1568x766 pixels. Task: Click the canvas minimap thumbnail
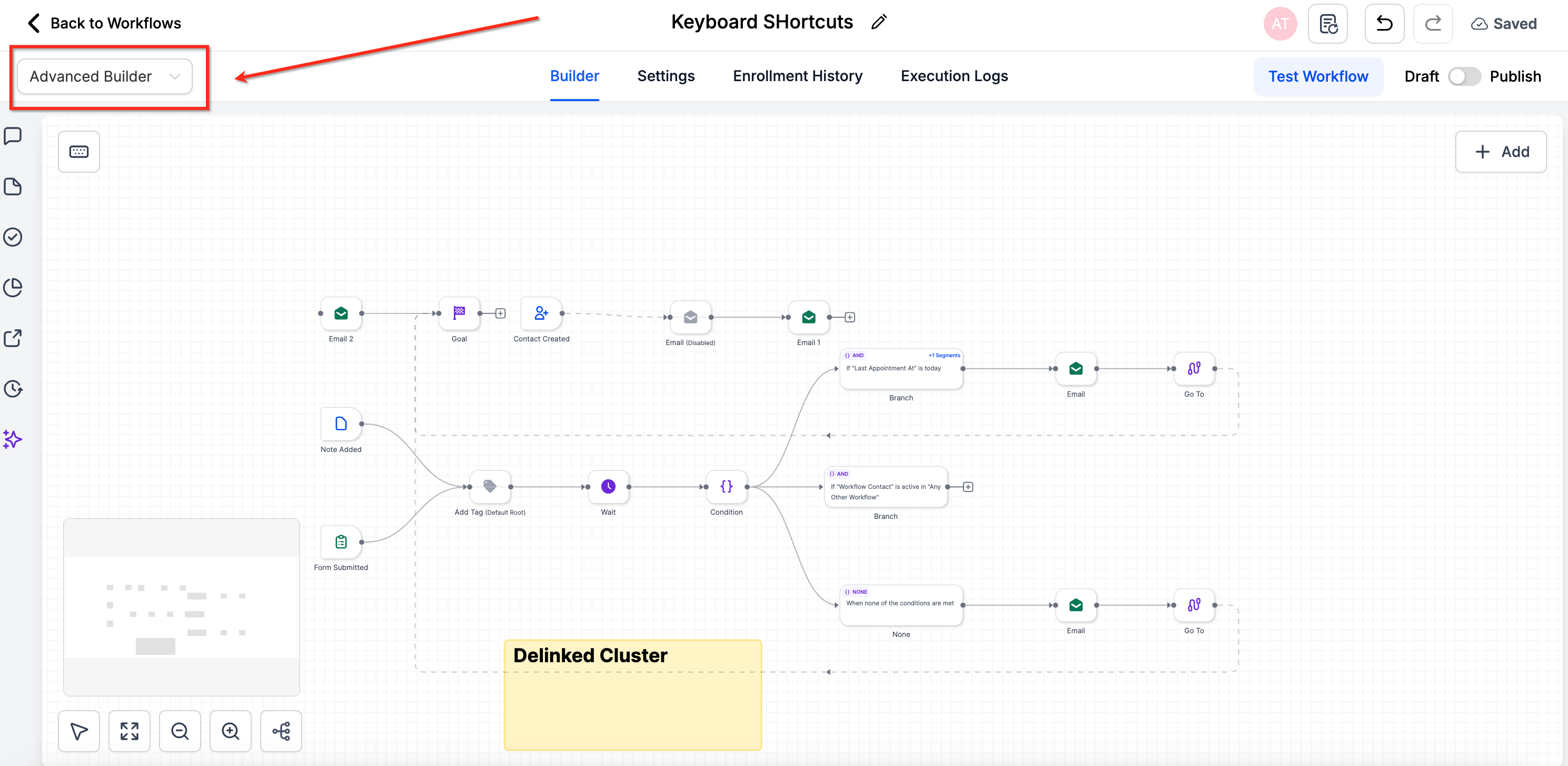(182, 607)
